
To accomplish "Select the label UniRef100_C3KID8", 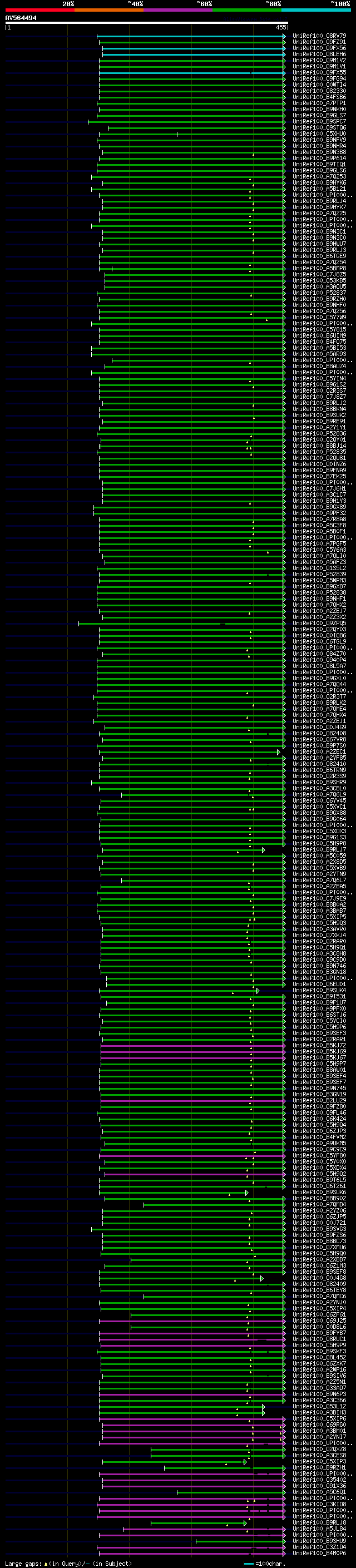I will pos(319,1504).
